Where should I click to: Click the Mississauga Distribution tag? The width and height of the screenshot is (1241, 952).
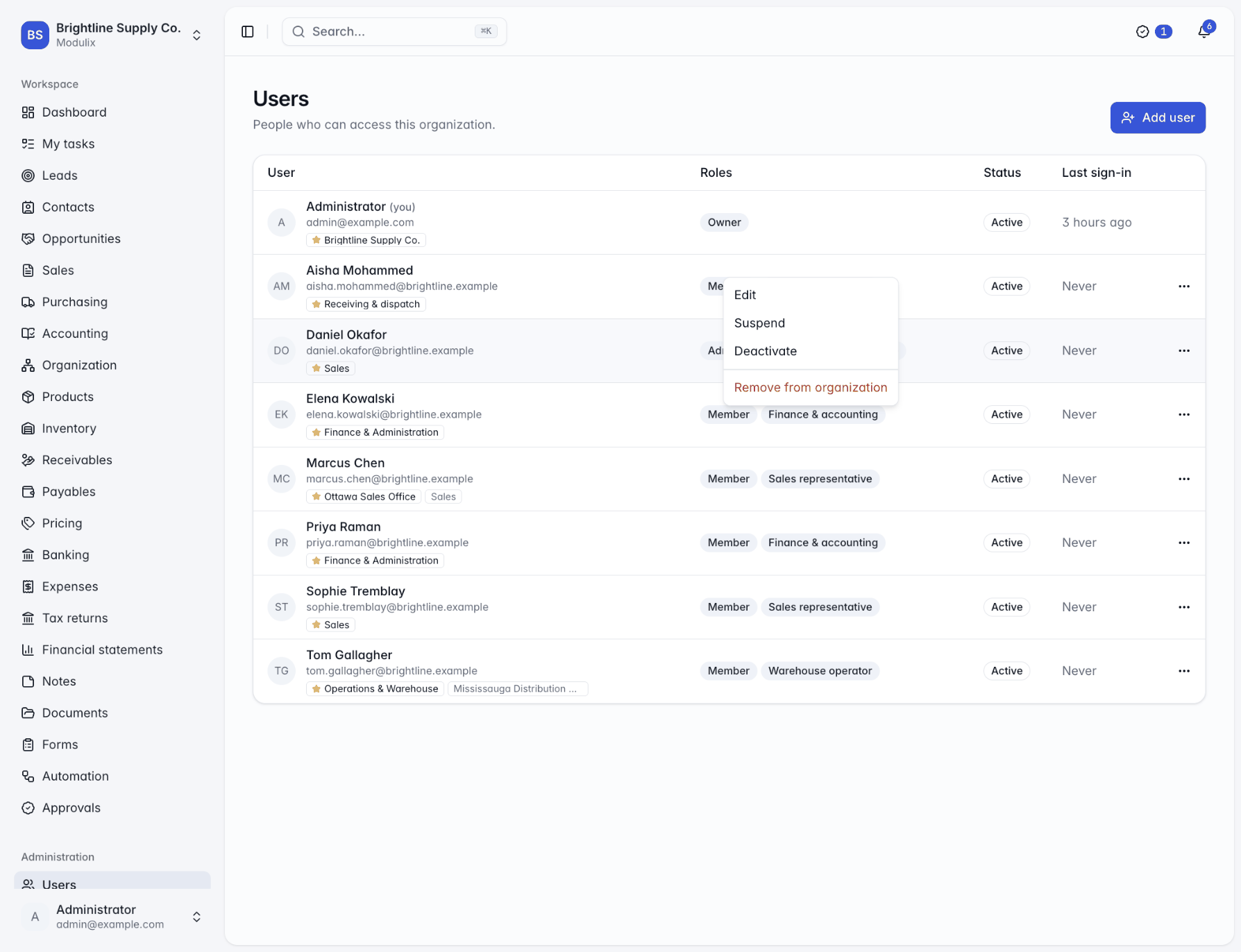[x=517, y=689]
